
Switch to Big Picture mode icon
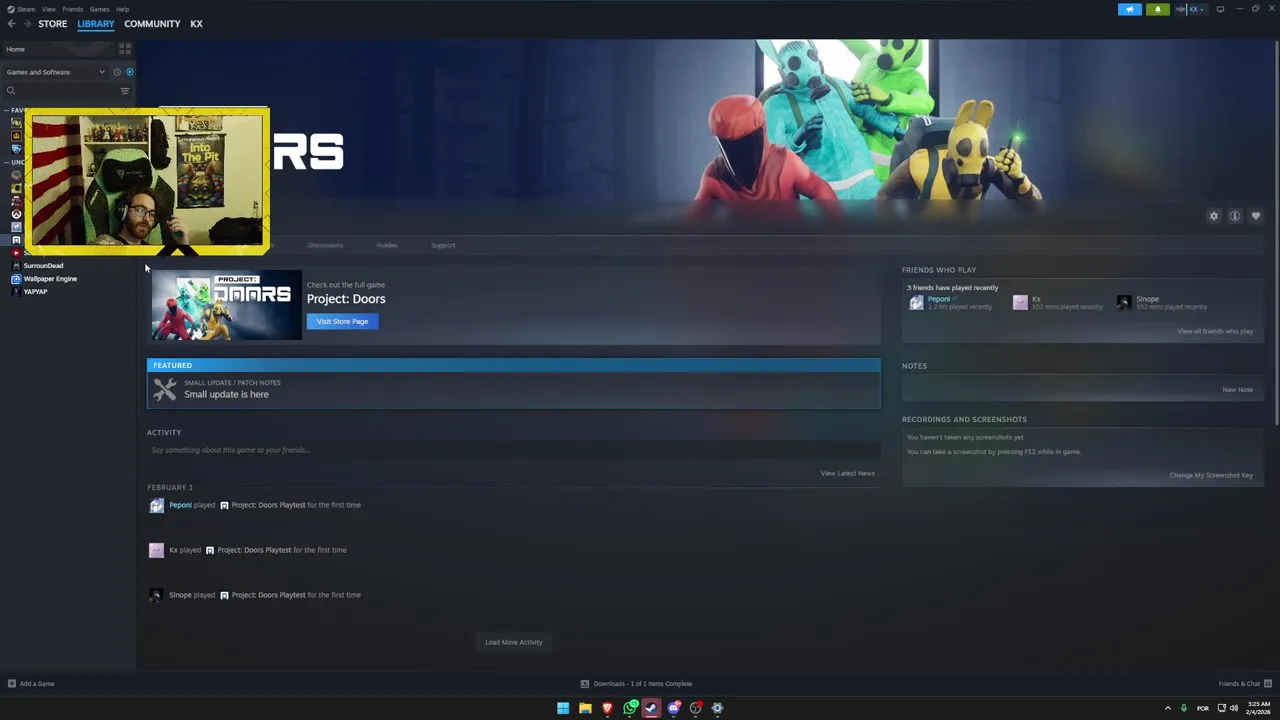(x=1220, y=9)
